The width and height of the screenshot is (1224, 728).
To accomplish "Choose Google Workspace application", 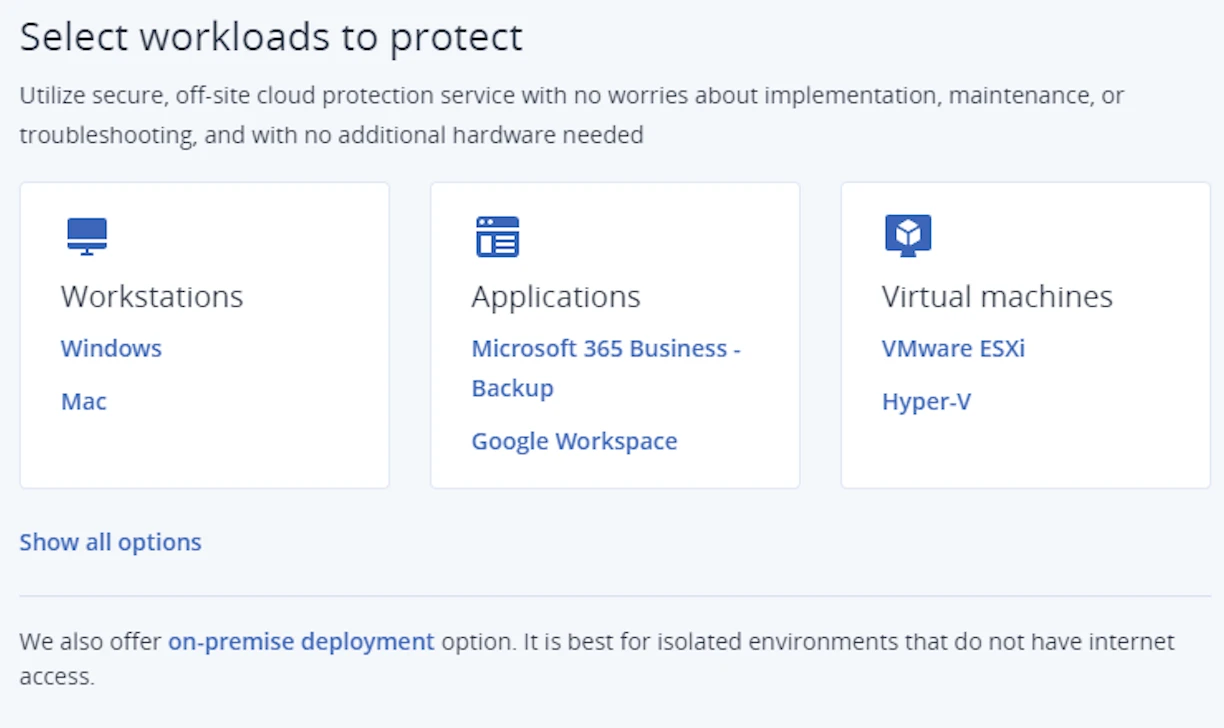I will tap(574, 441).
